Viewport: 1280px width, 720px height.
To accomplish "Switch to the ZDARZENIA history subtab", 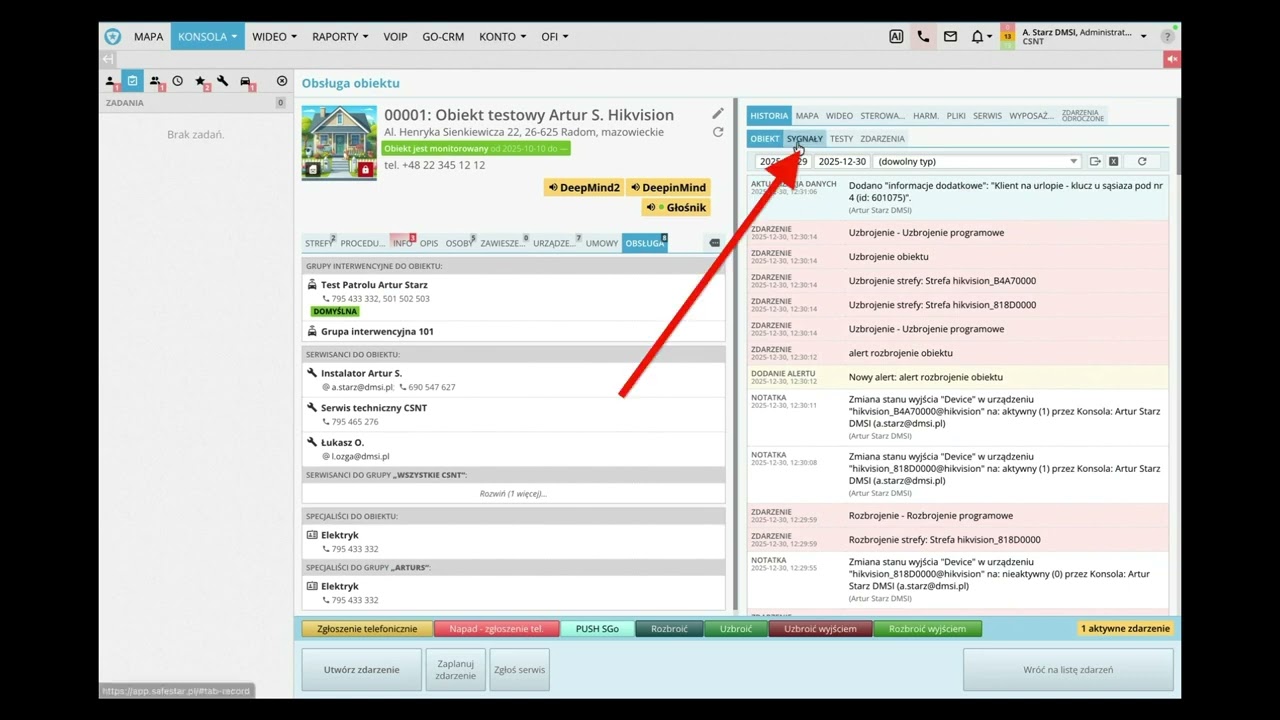I will coord(882,139).
